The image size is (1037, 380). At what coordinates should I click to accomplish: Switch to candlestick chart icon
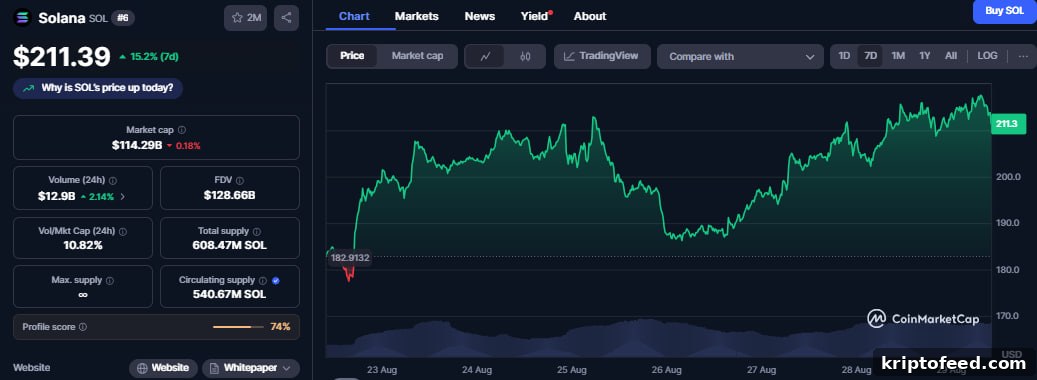[525, 56]
